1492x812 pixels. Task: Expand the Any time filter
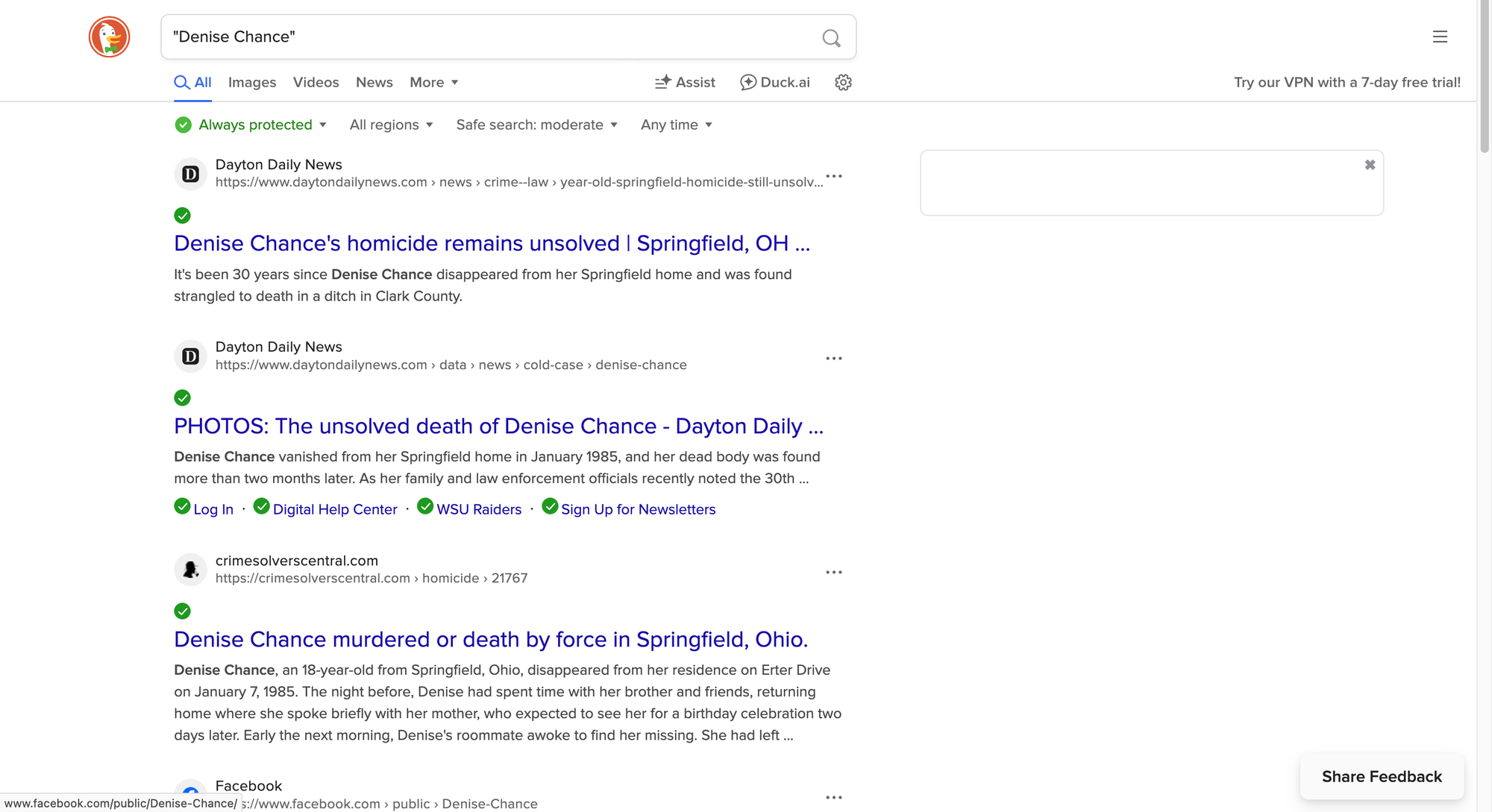point(676,125)
